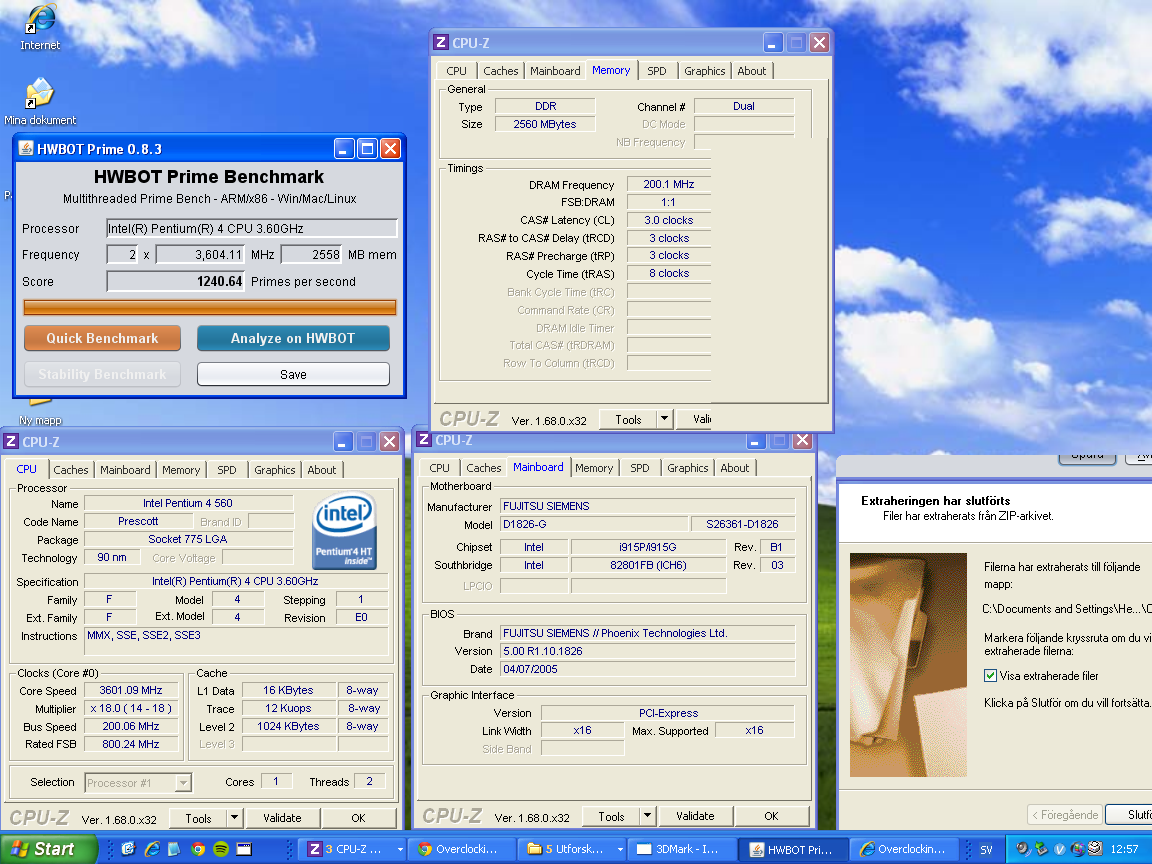Open Graphics tab in Memory CPU-Z window

coord(705,71)
